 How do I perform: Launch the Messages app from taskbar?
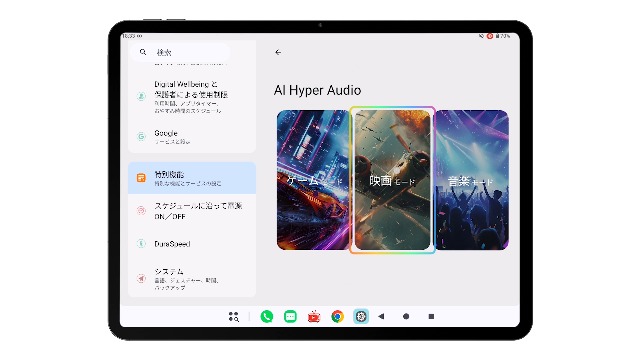click(x=290, y=316)
